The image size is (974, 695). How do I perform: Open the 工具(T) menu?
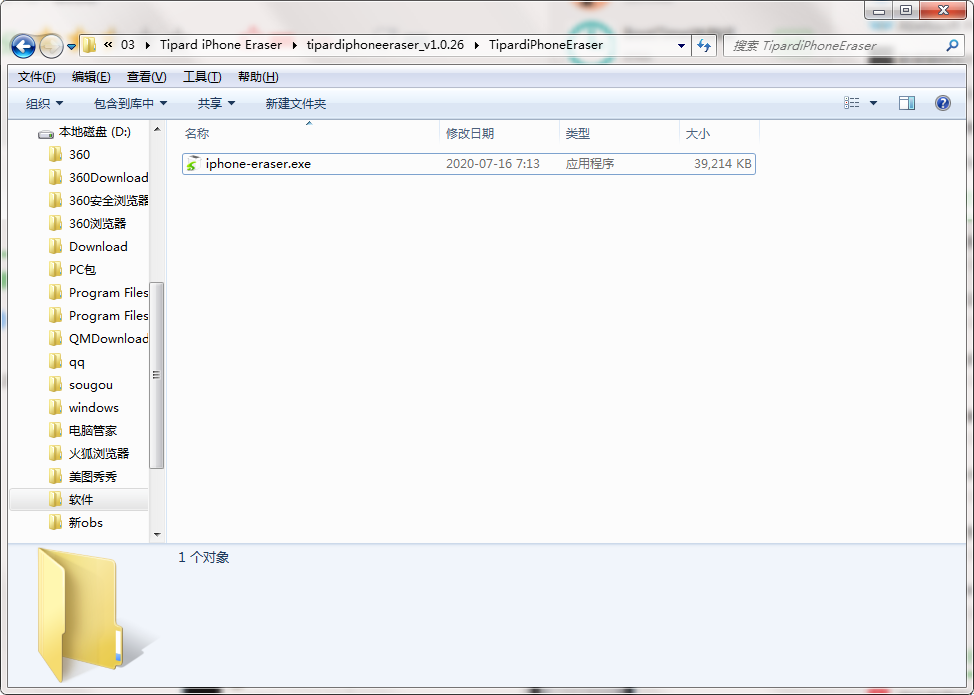tap(202, 77)
